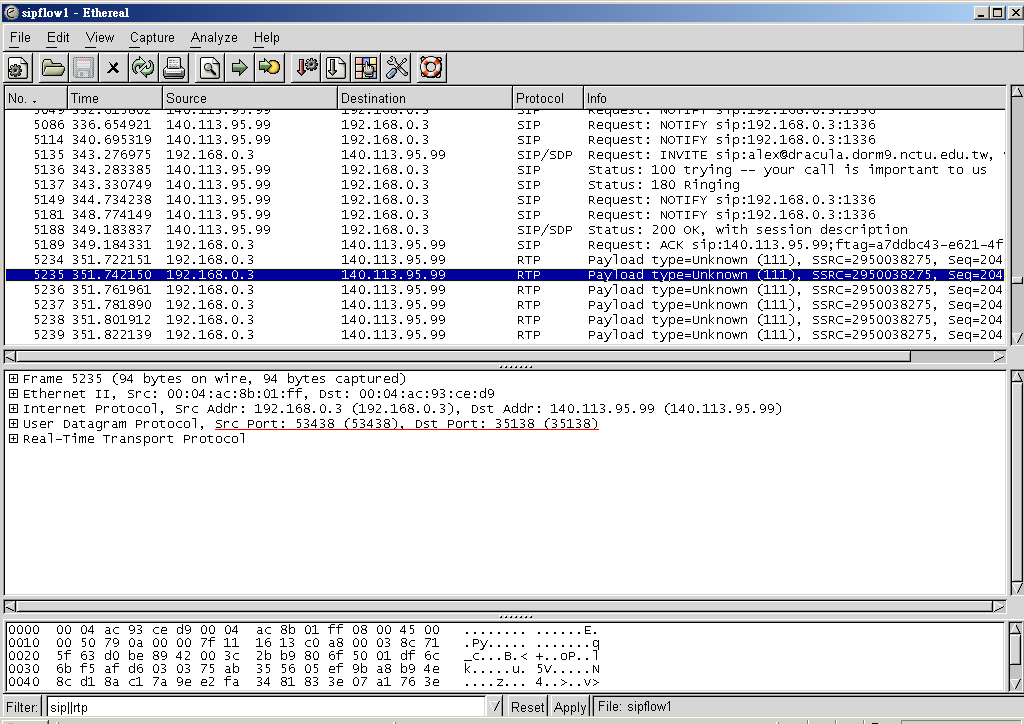Open the Analyze menu
1024x724 pixels.
tap(214, 38)
